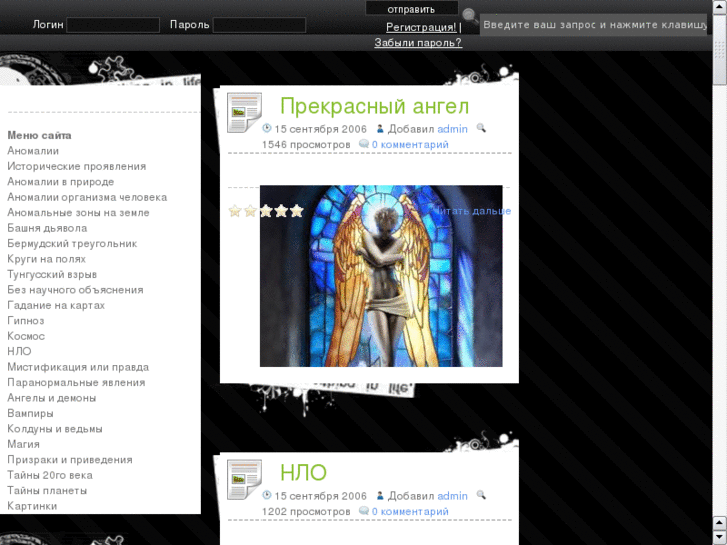Open Бермудский треугольник menu item

click(x=72, y=244)
